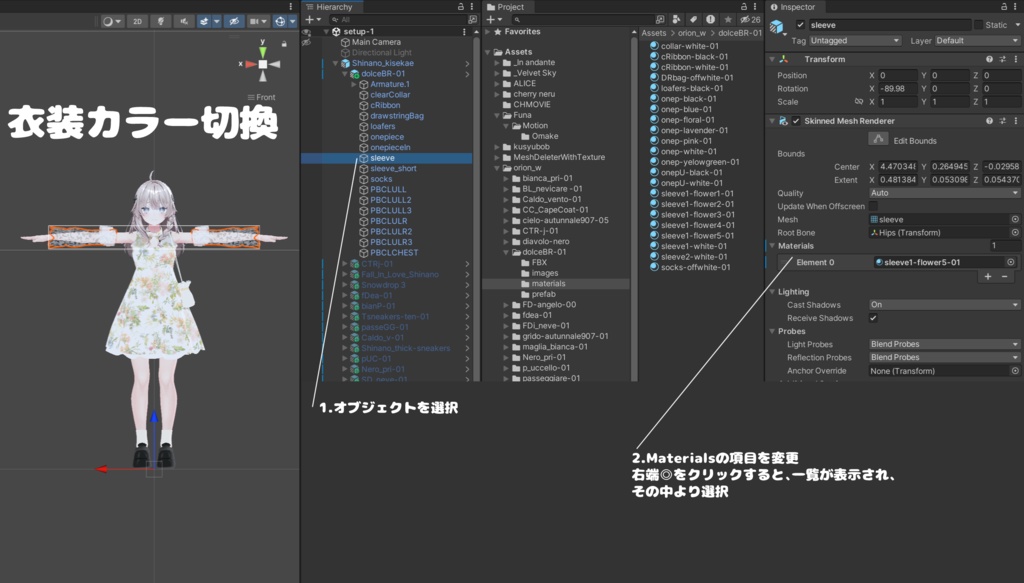Click the Edit Bounds button

[x=878, y=139]
